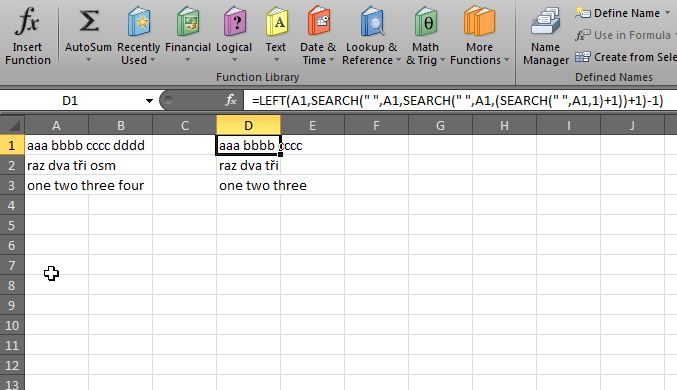Select row 12 header
The image size is (677, 390).
(x=12, y=365)
